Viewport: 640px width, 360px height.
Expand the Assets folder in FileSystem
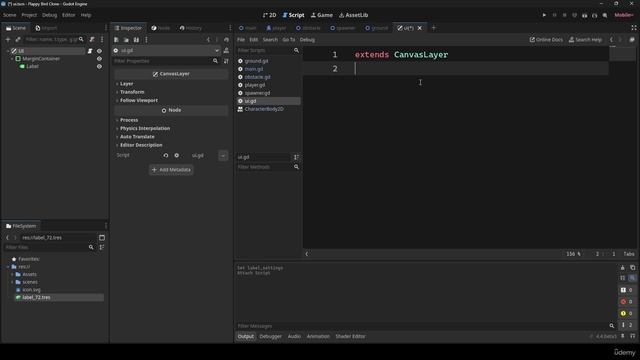(x=12, y=274)
